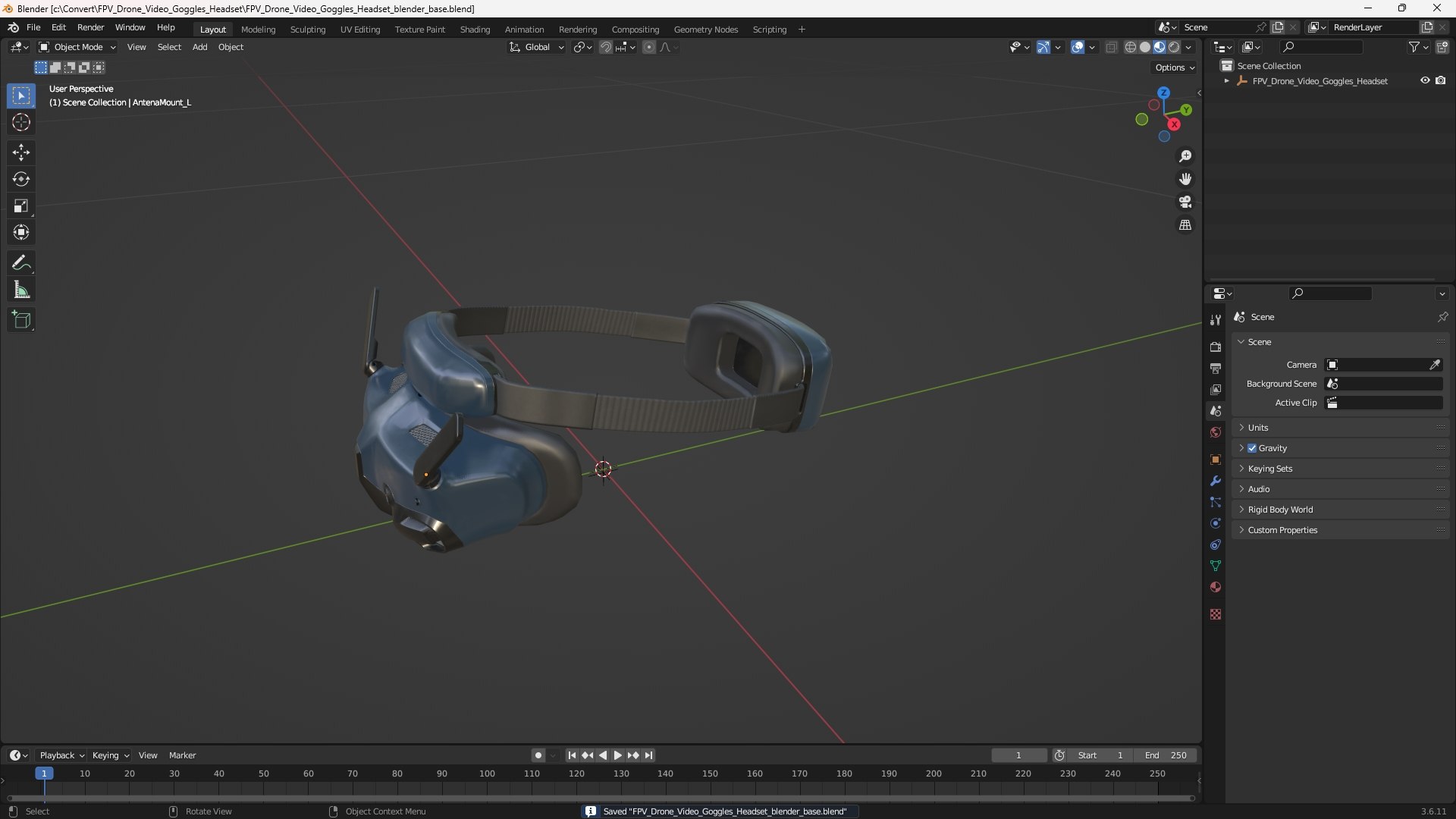1456x819 pixels.
Task: Open the File menu
Action: (33, 27)
